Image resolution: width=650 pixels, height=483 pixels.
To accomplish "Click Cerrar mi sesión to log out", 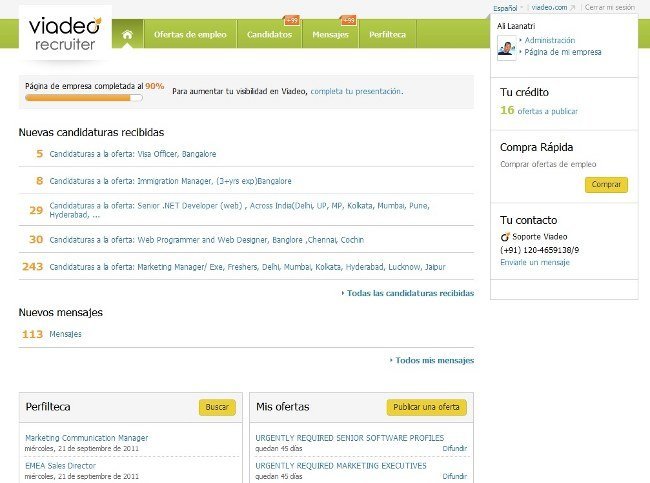I will (x=609, y=7).
